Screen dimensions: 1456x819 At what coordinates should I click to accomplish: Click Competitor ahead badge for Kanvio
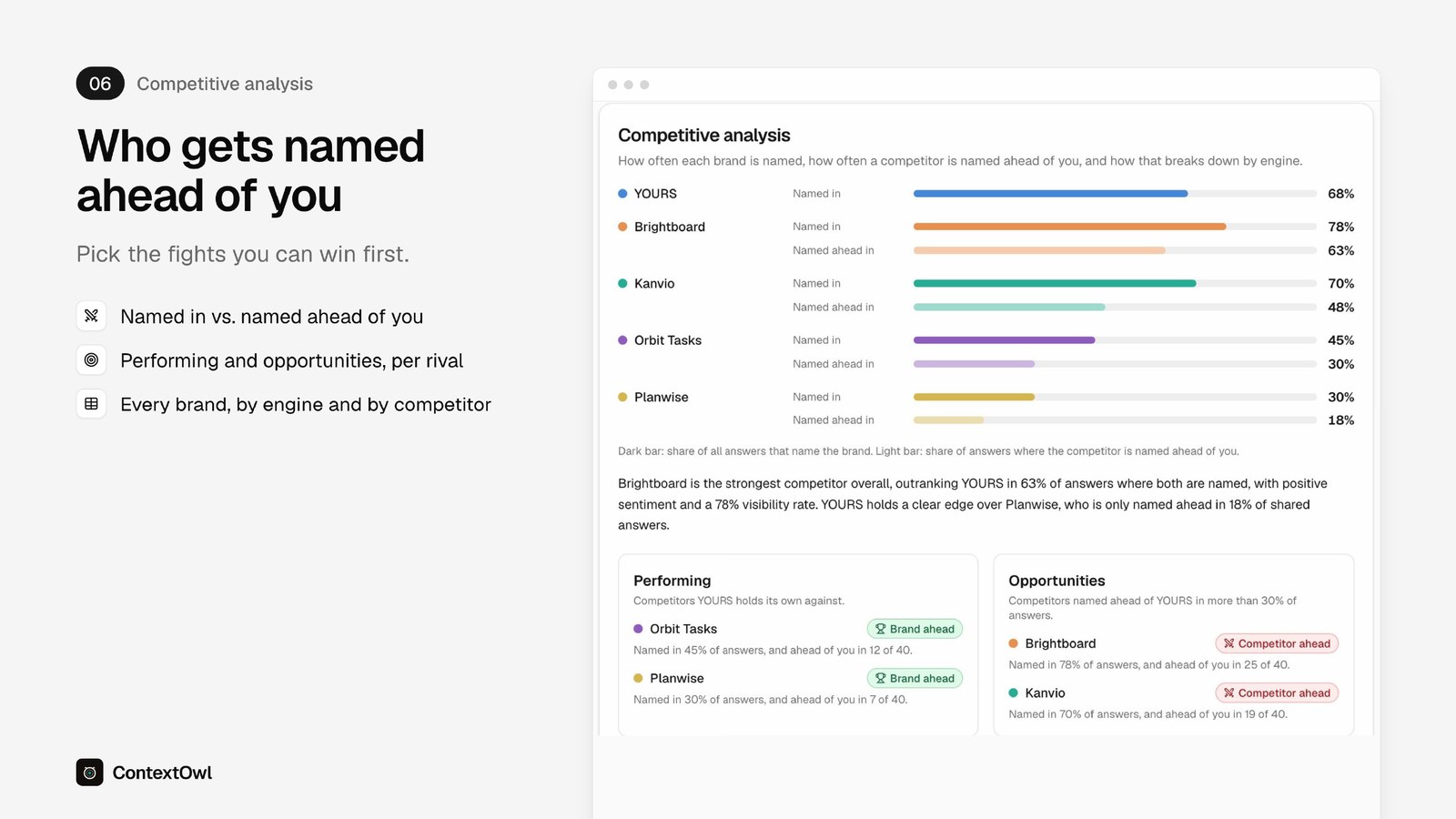1277,693
